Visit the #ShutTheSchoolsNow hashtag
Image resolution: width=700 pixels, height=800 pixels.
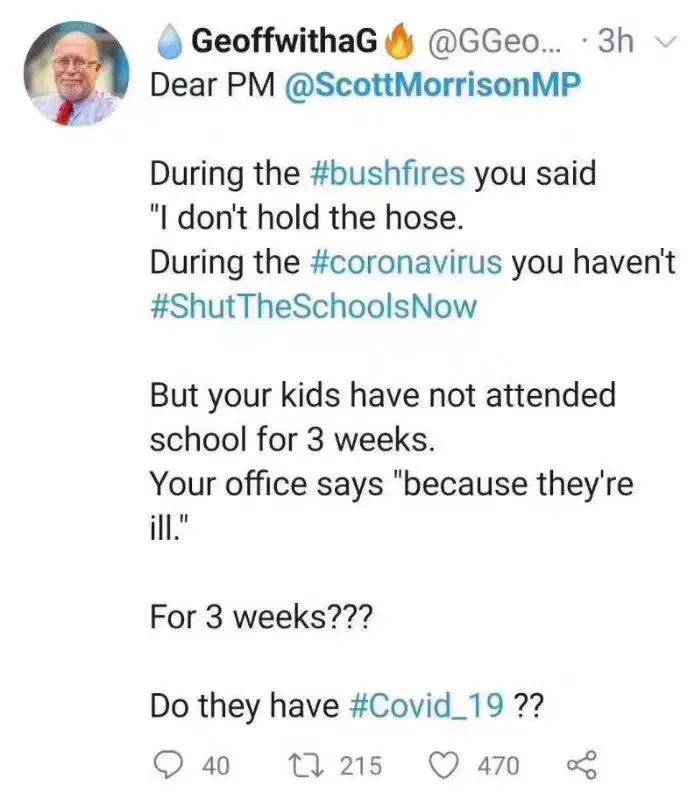313,306
